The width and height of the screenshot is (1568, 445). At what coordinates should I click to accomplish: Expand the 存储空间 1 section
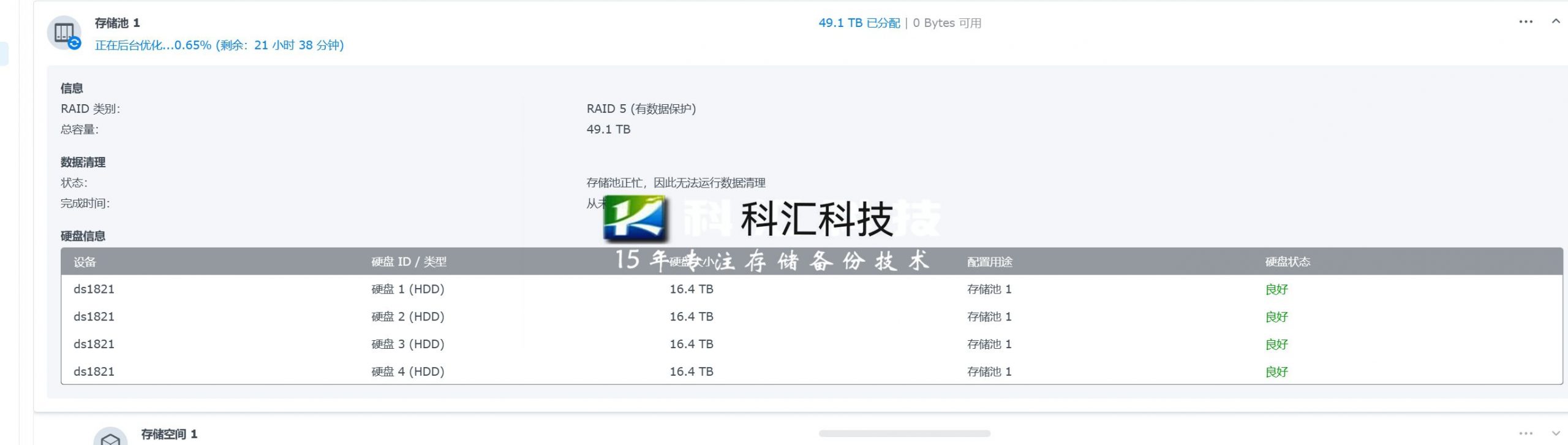click(x=1555, y=433)
